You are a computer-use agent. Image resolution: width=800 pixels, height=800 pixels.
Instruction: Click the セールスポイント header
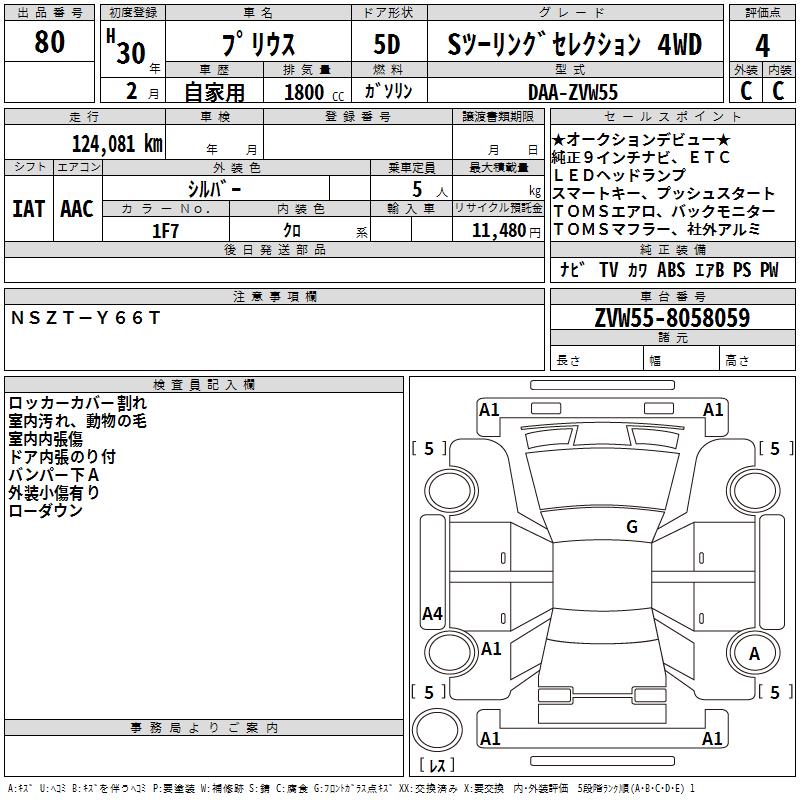pos(672,117)
